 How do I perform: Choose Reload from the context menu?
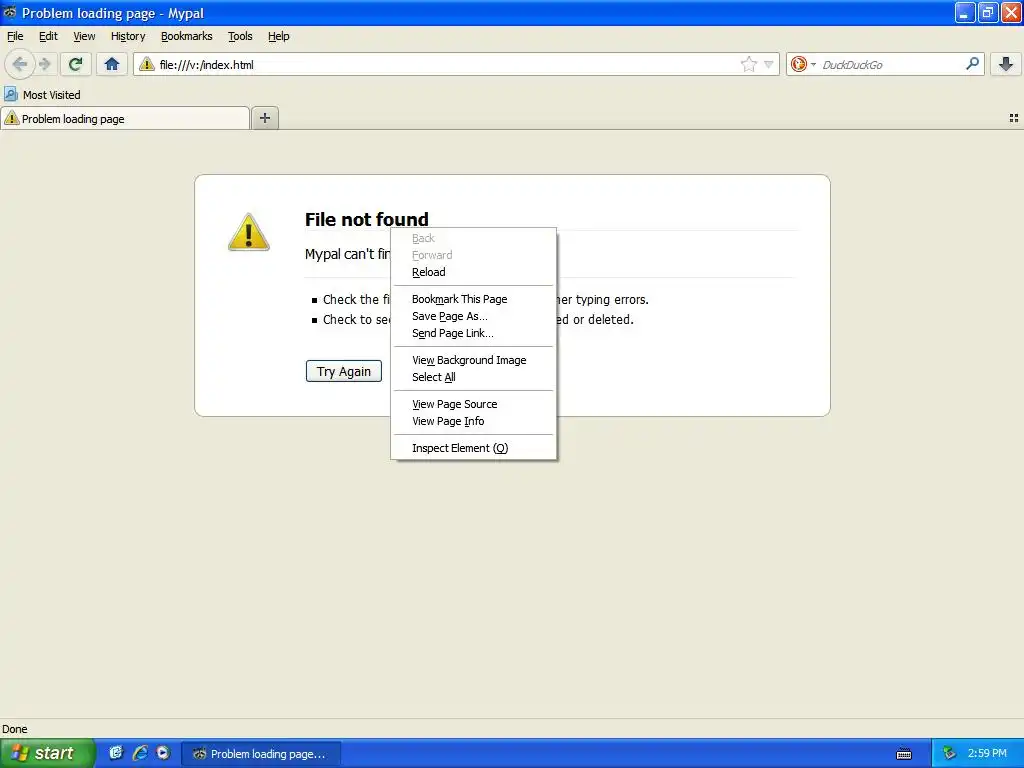pos(473,272)
